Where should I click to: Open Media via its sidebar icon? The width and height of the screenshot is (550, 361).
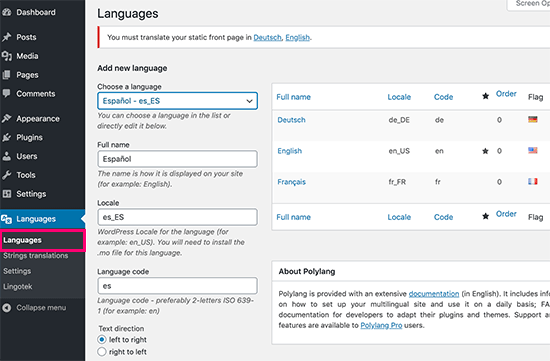click(6, 56)
